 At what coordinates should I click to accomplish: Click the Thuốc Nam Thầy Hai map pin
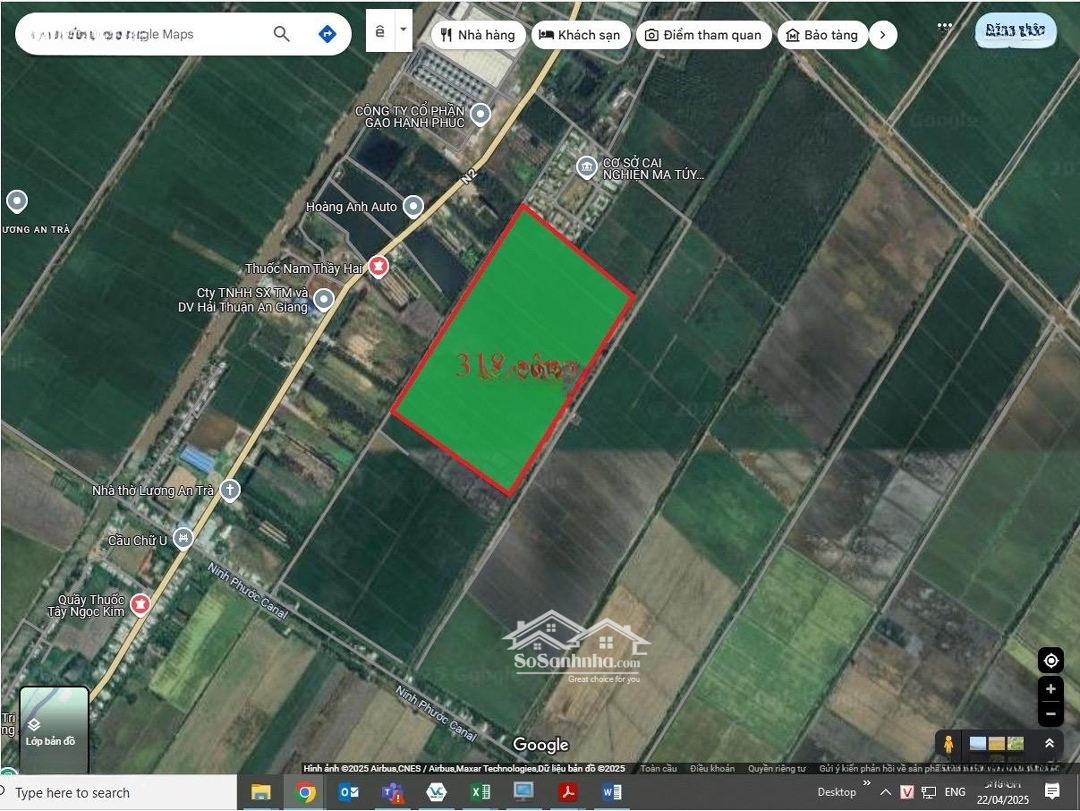[377, 267]
